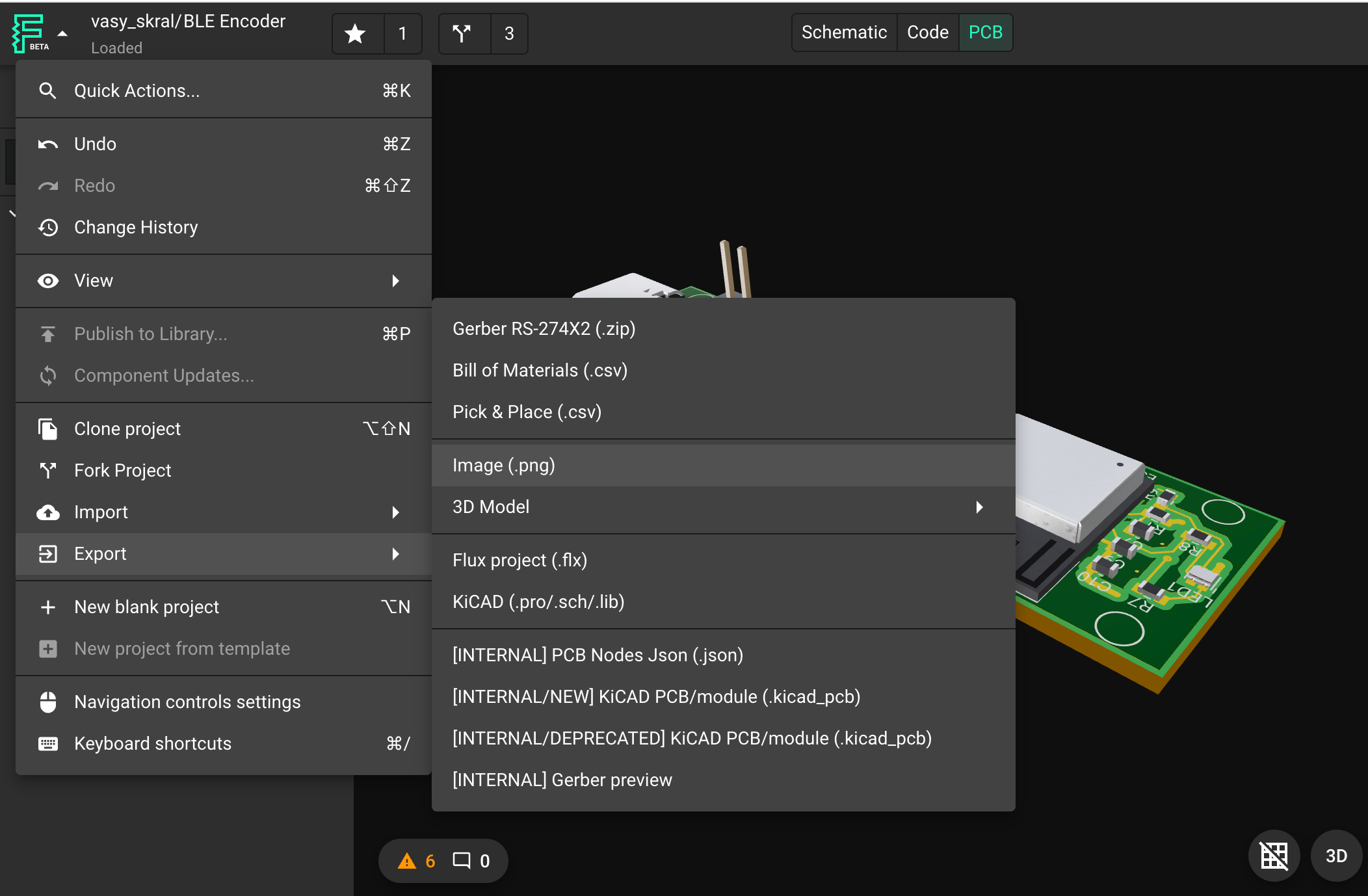Image resolution: width=1368 pixels, height=896 pixels.
Task: Export INTERNAL/DEPRECATED KiCAD PCB module
Action: click(x=723, y=738)
